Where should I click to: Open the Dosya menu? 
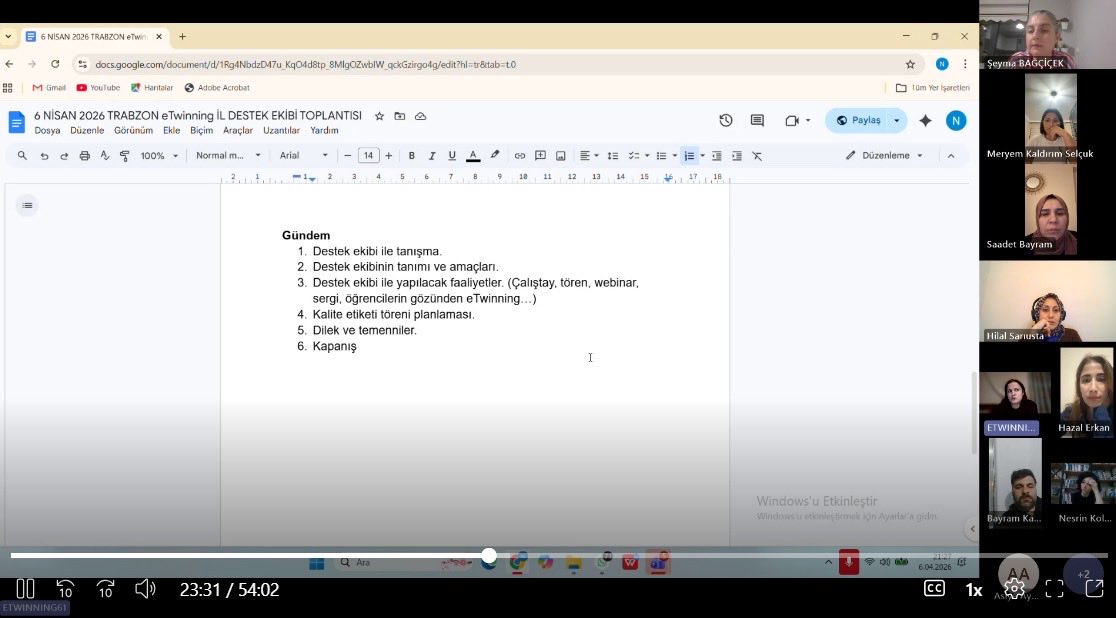pos(47,130)
